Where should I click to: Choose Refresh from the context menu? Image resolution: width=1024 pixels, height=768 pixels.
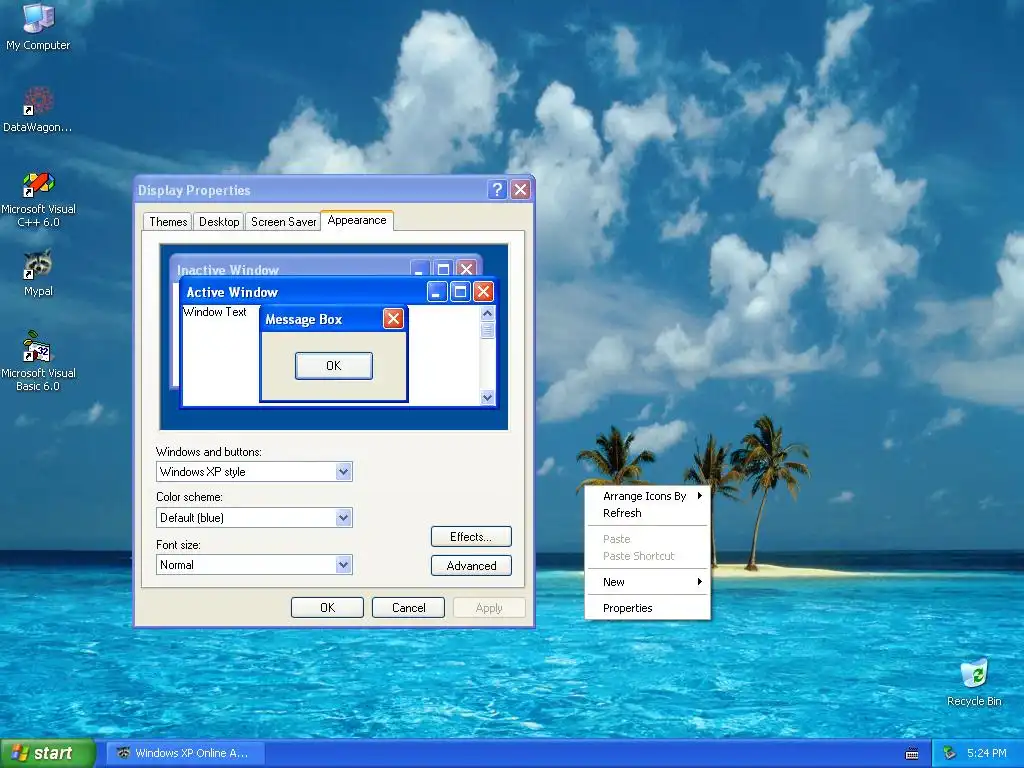[x=648, y=513]
